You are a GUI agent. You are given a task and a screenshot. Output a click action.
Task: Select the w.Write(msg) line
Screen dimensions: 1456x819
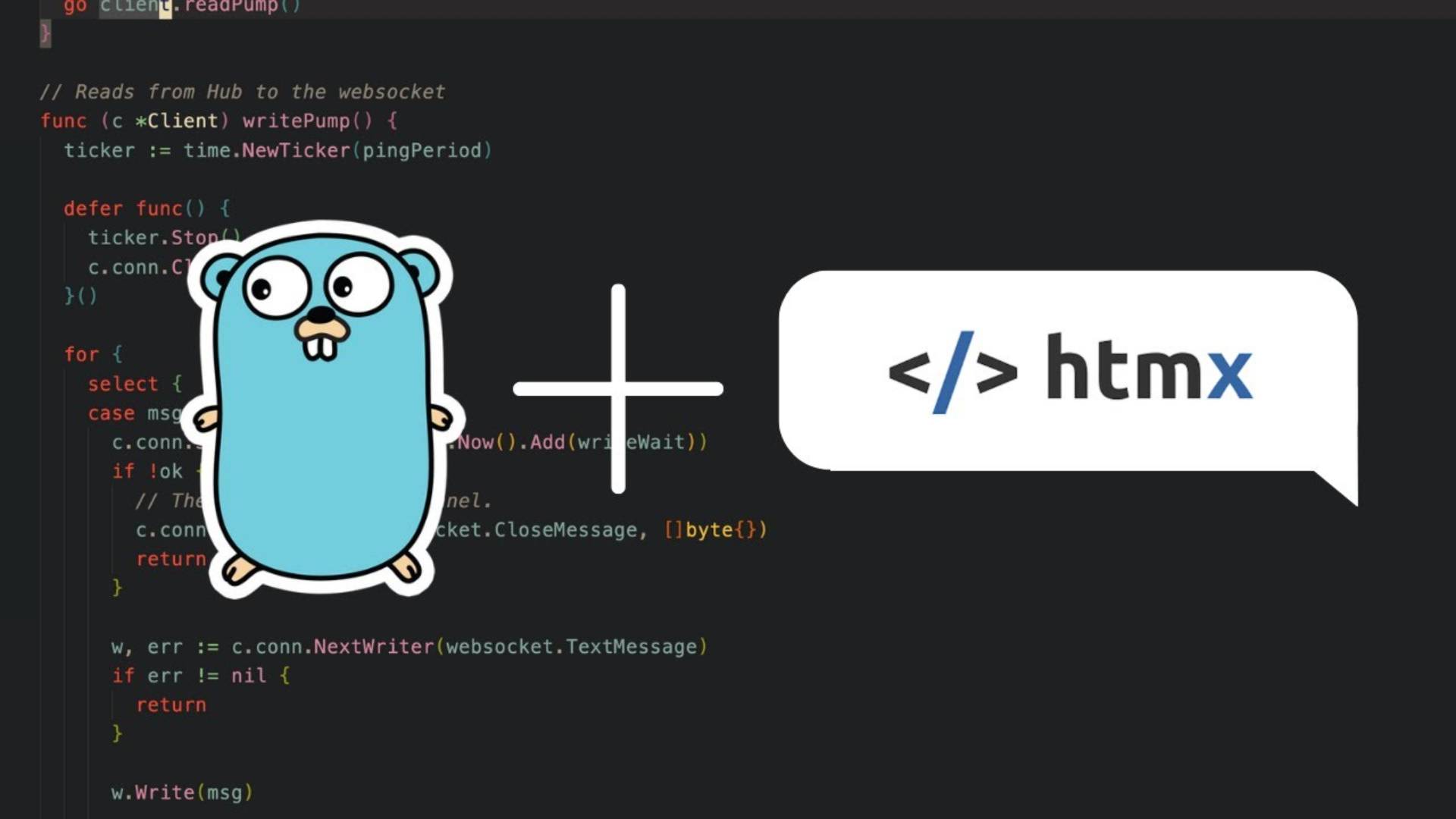(180, 792)
